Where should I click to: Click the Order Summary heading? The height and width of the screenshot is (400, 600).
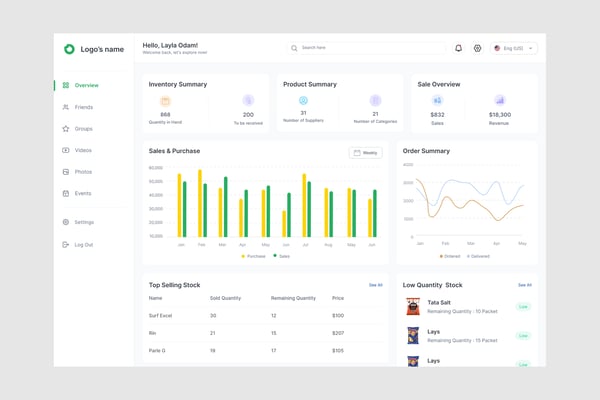(426, 151)
